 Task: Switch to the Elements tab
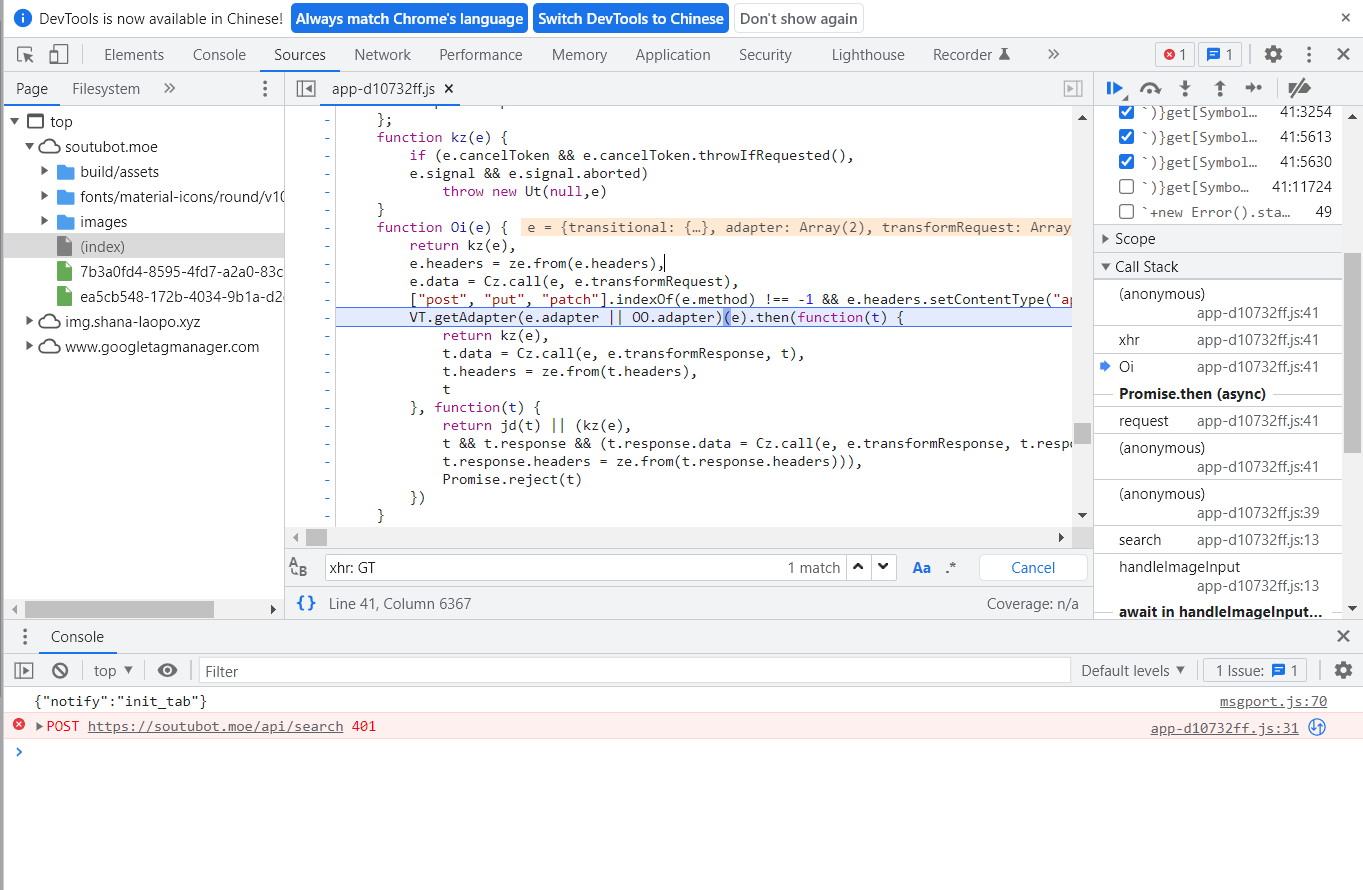click(134, 55)
